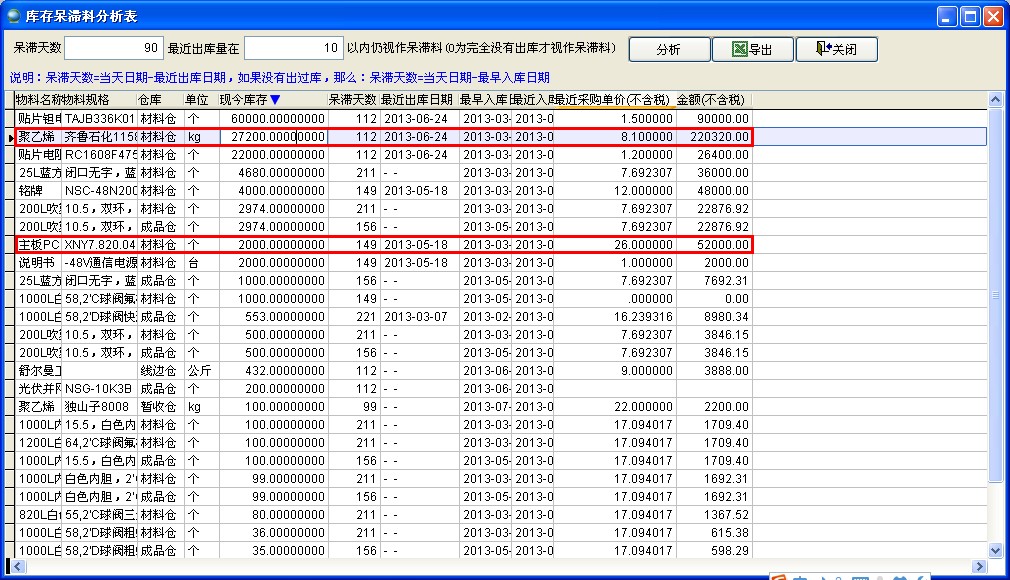
Task: Click the current row indicator arrow
Action: [10, 137]
